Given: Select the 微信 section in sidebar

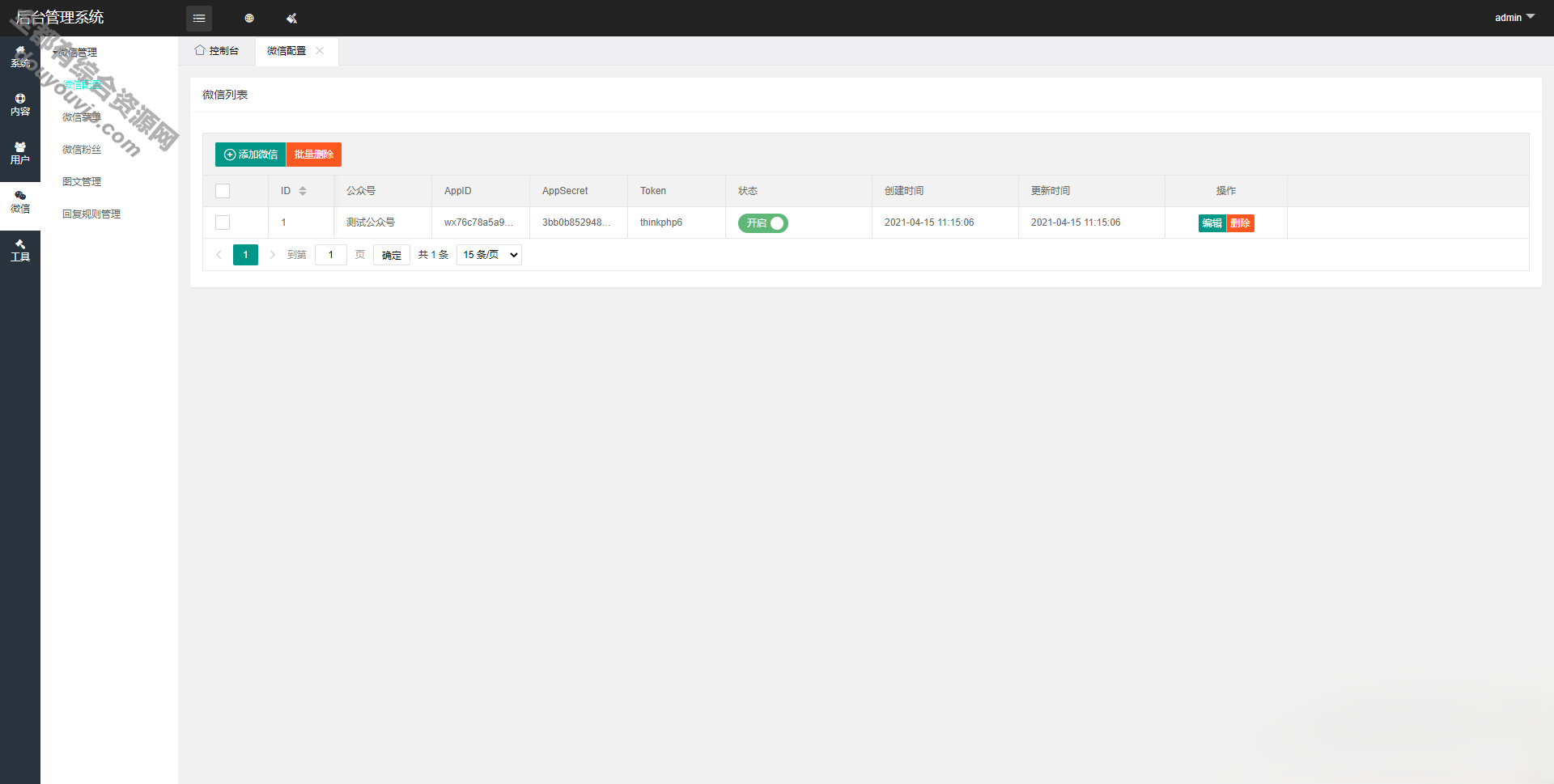Looking at the screenshot, I should 20,202.
